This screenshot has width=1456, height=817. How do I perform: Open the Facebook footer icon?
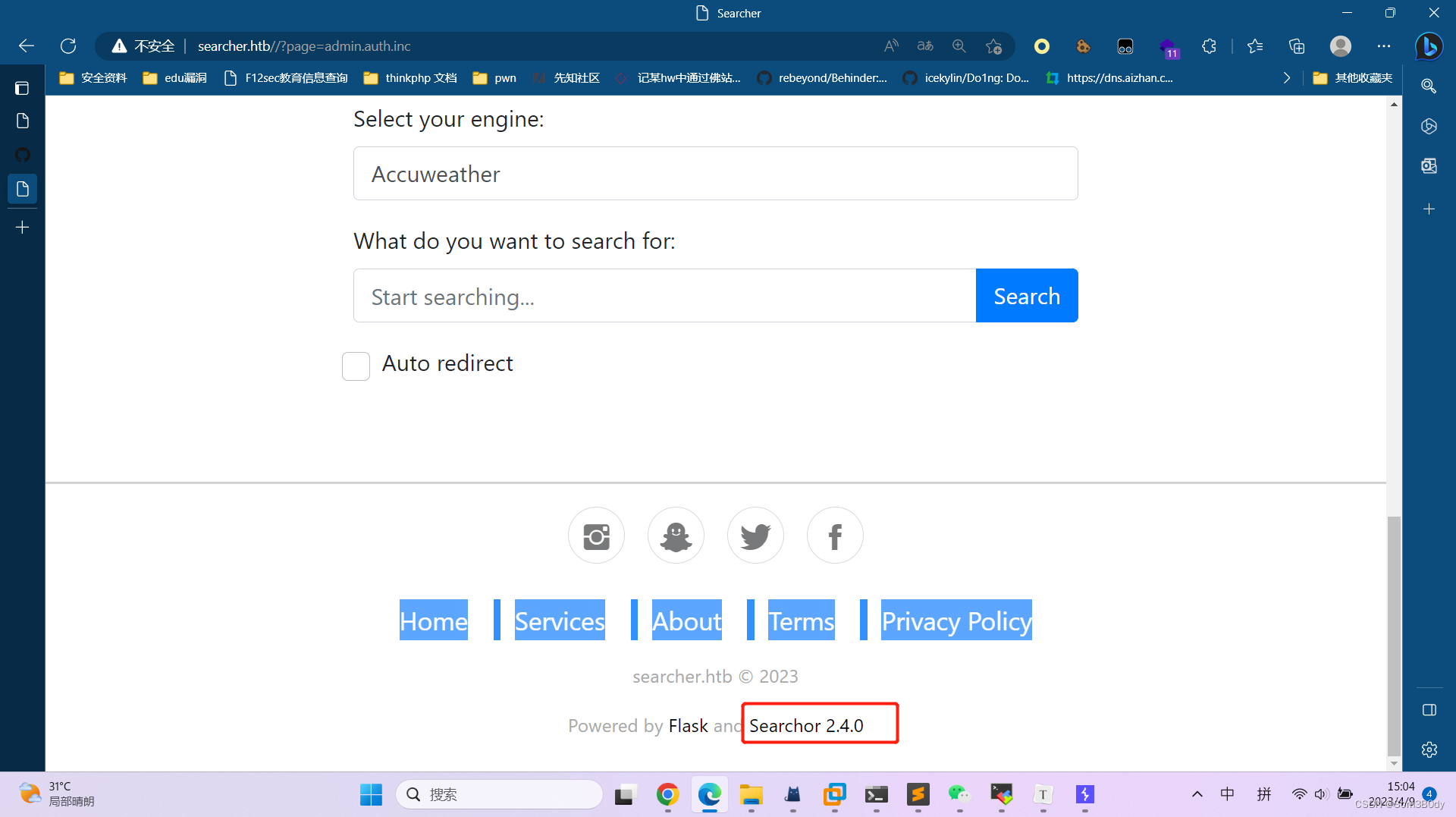point(835,536)
